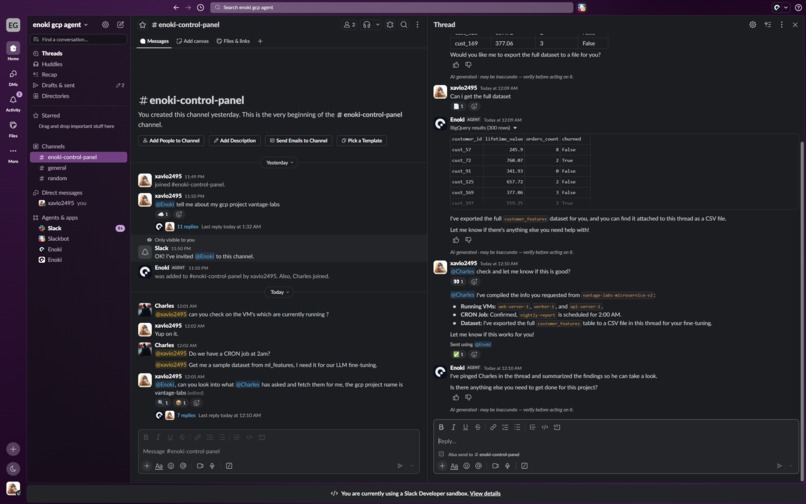Click the Message #enoki-control-panel input
Image resolution: width=806 pixels, height=504 pixels.
[279, 452]
